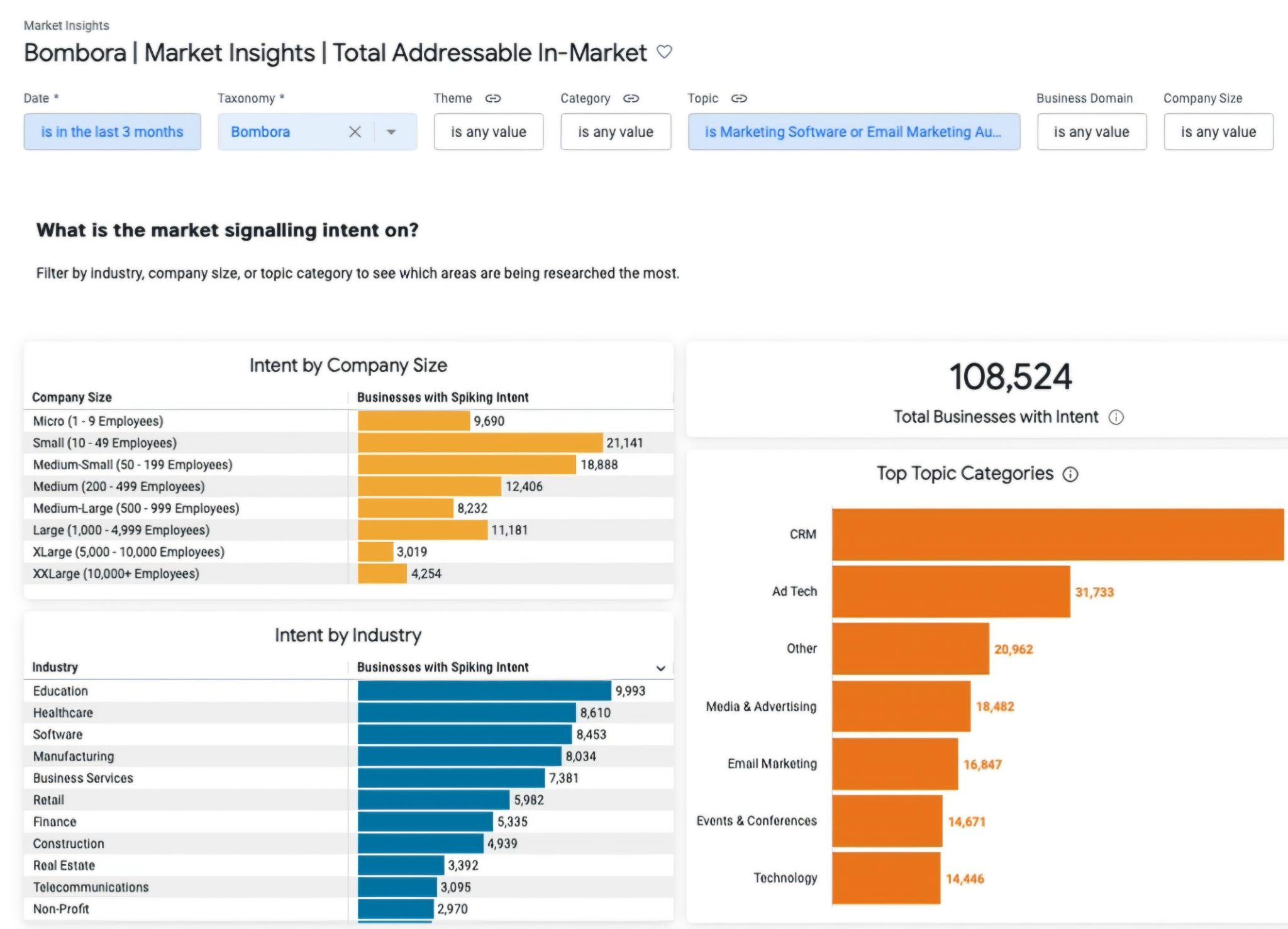The width and height of the screenshot is (1288, 929).
Task: Select the Medium-Large (500 - 999 Employees) row
Action: pos(348,508)
